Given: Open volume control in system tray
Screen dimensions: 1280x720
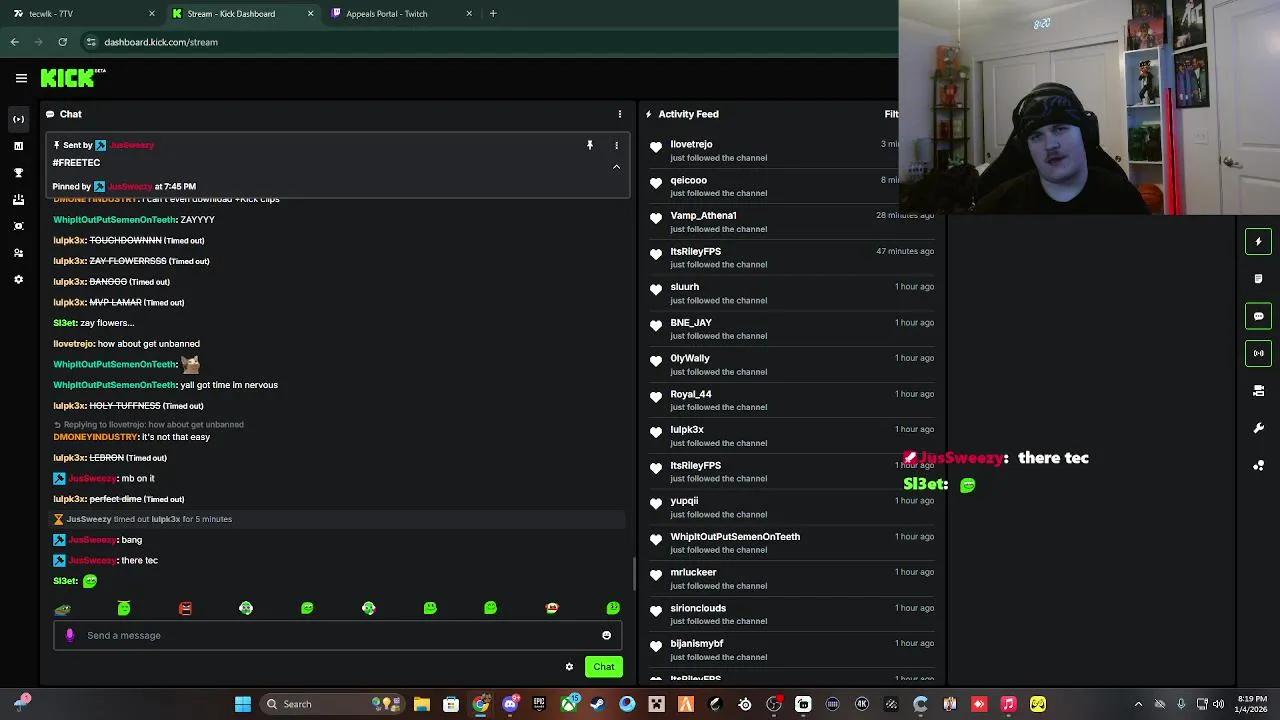Looking at the screenshot, I should tap(1219, 704).
